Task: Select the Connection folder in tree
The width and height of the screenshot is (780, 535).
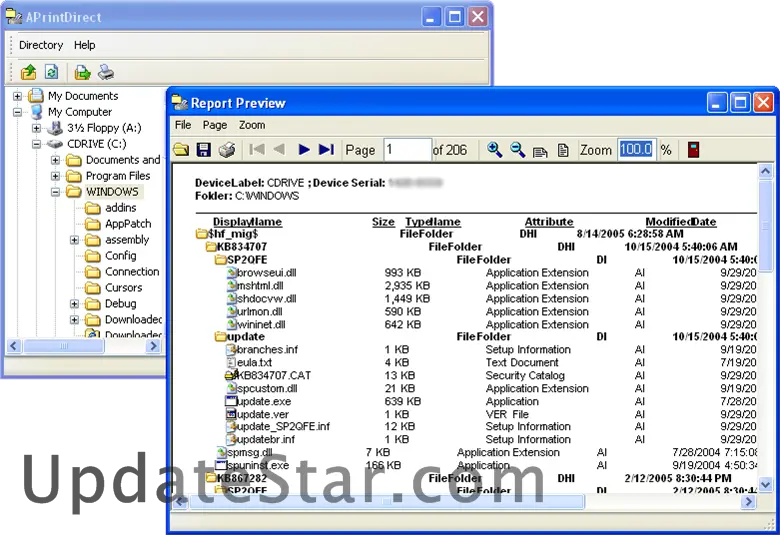Action: pyautogui.click(x=132, y=272)
